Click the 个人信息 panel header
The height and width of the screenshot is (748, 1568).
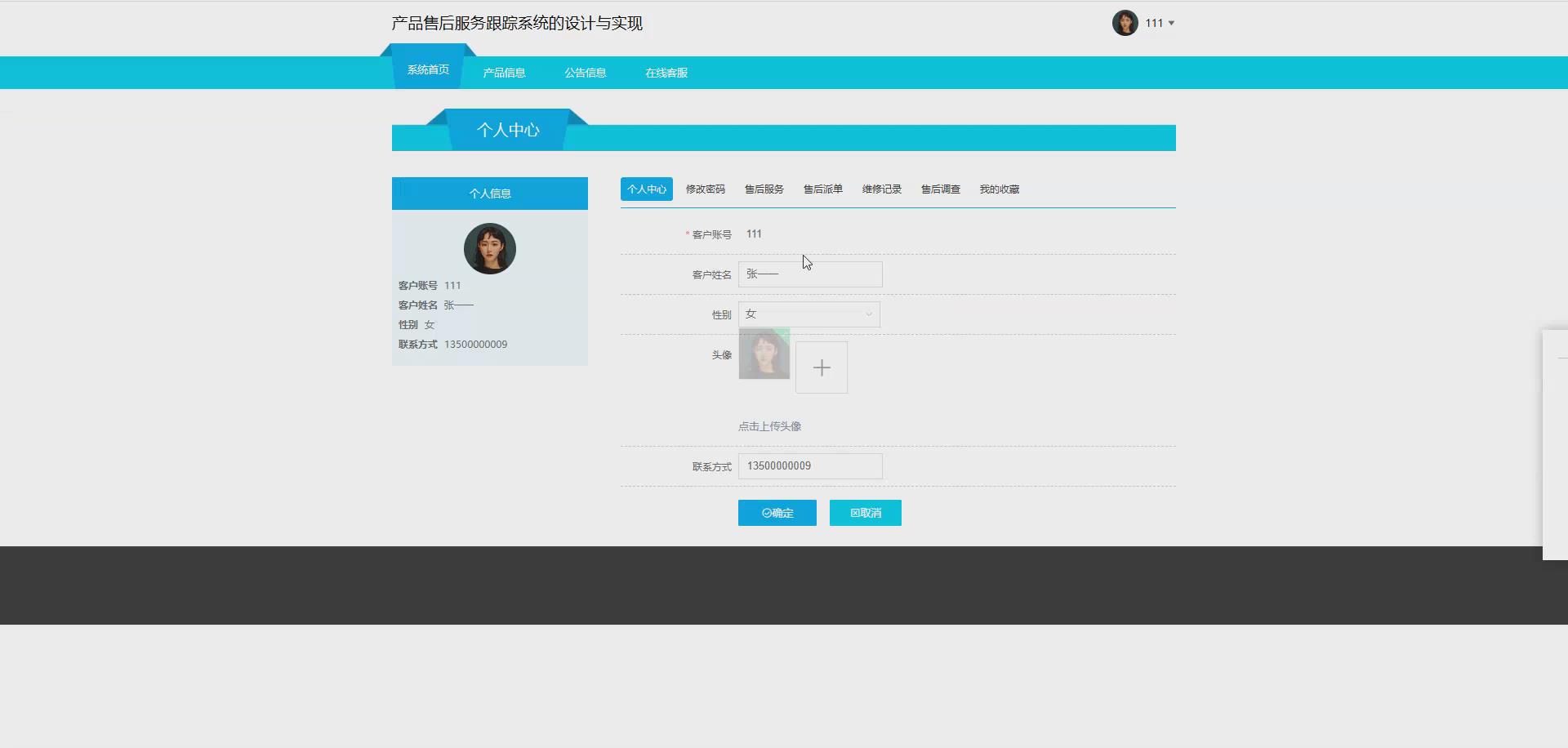click(490, 194)
